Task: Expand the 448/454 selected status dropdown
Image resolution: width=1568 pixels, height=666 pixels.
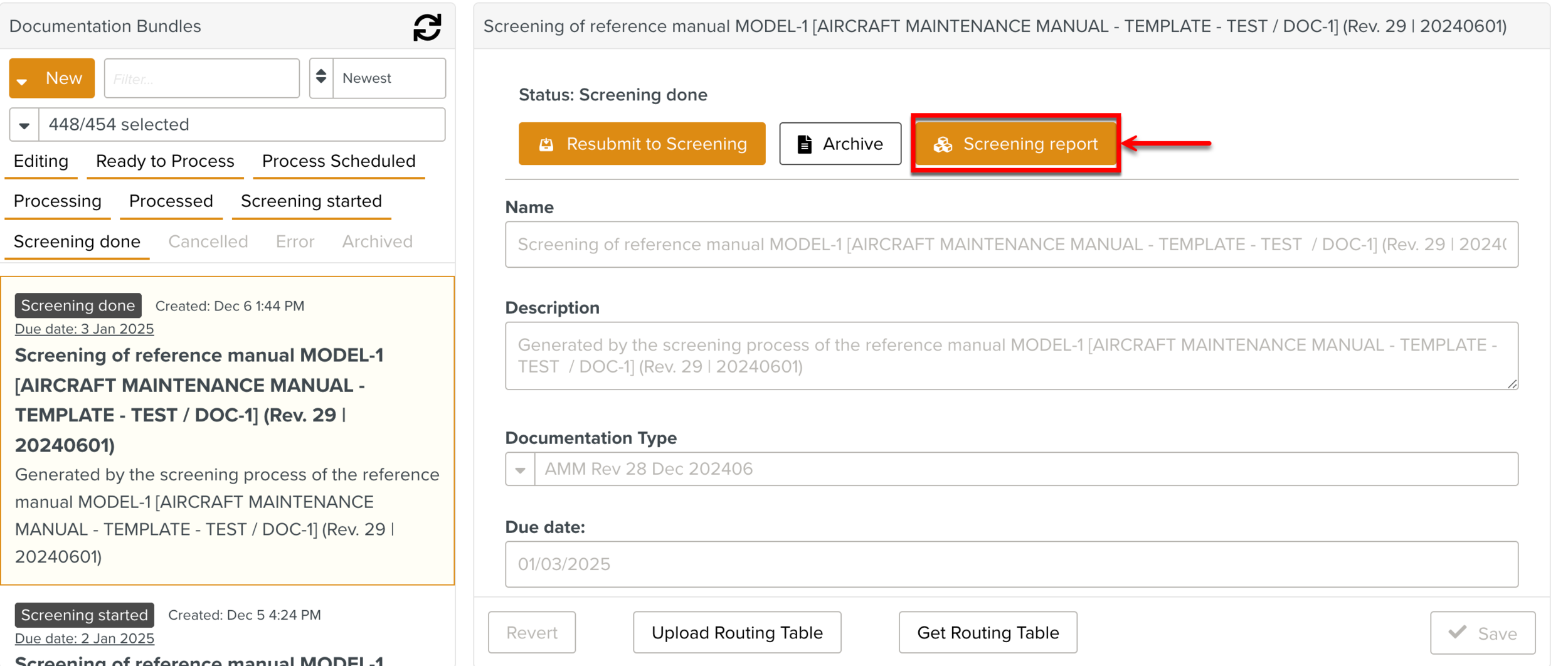Action: coord(24,125)
